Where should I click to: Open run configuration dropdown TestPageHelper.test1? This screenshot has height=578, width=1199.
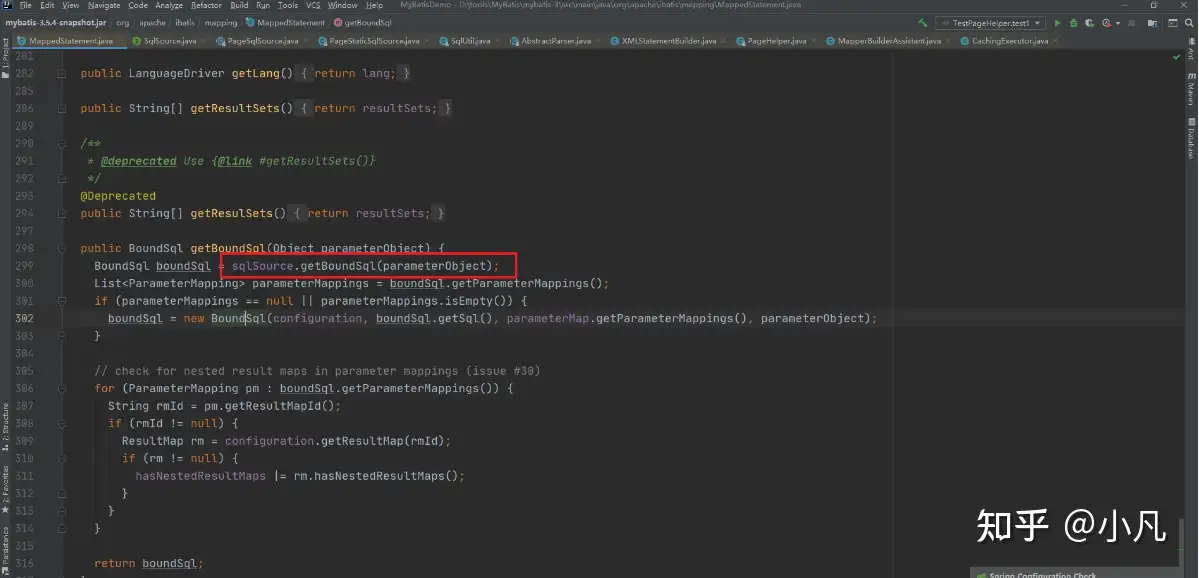991,23
